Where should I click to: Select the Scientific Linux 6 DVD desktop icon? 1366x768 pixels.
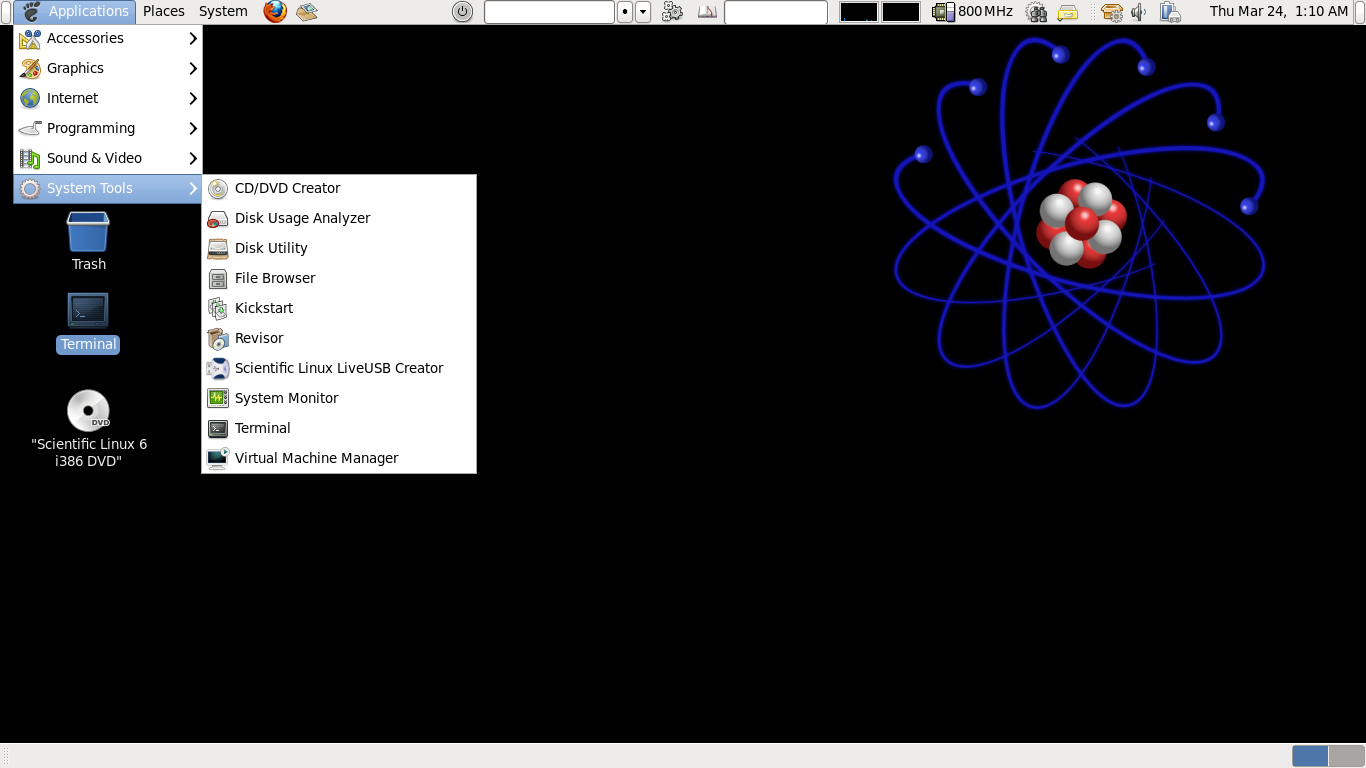(x=88, y=410)
